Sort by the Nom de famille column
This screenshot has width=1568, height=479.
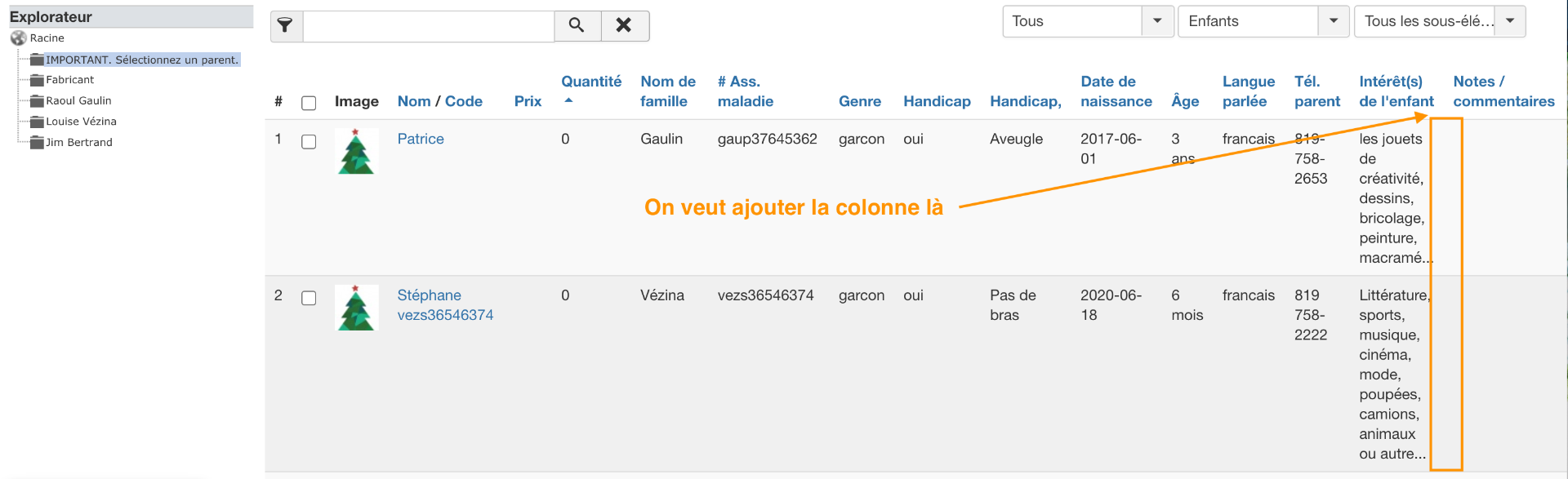coord(667,91)
